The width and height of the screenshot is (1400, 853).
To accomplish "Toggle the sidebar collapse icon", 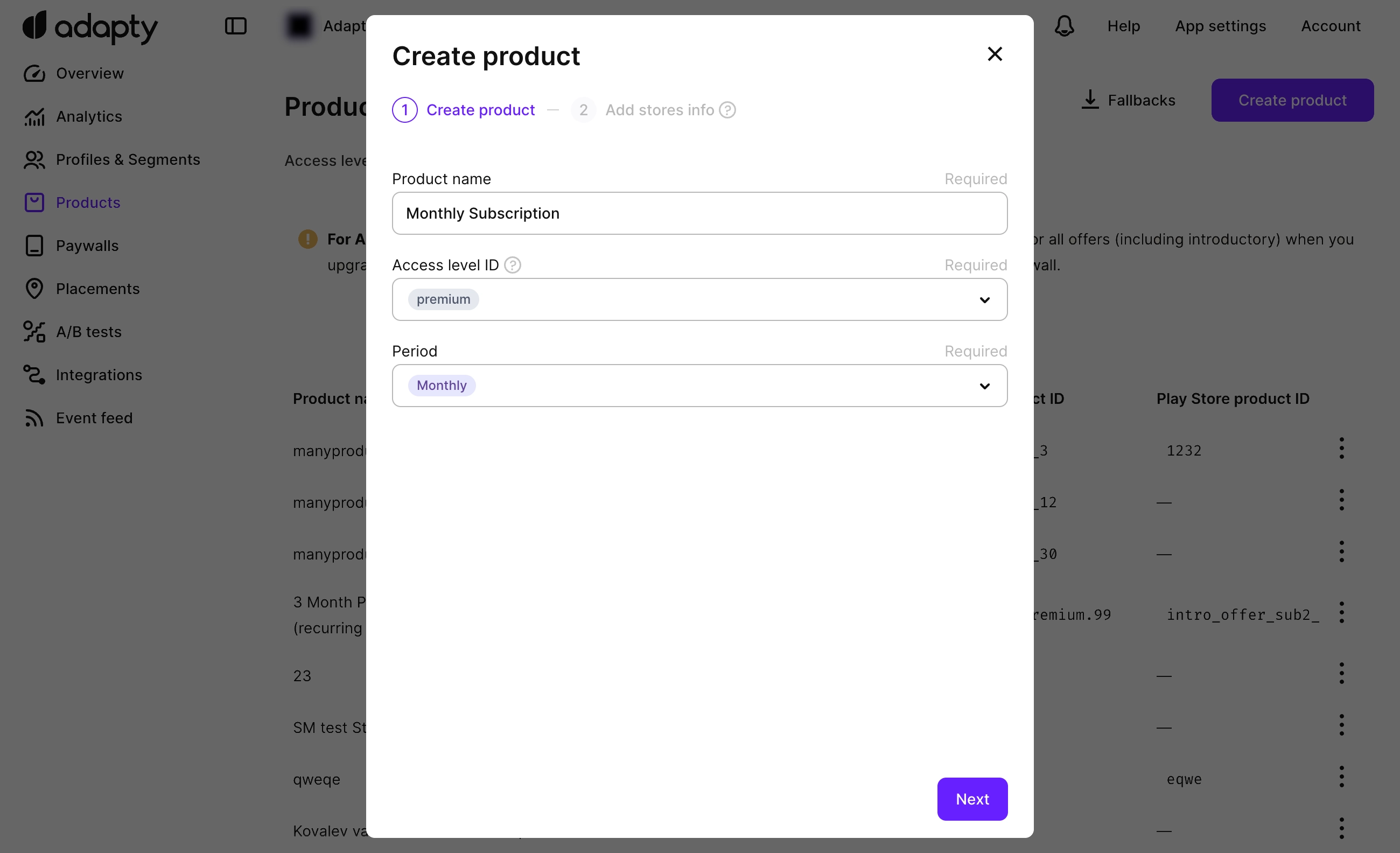I will coord(235,26).
